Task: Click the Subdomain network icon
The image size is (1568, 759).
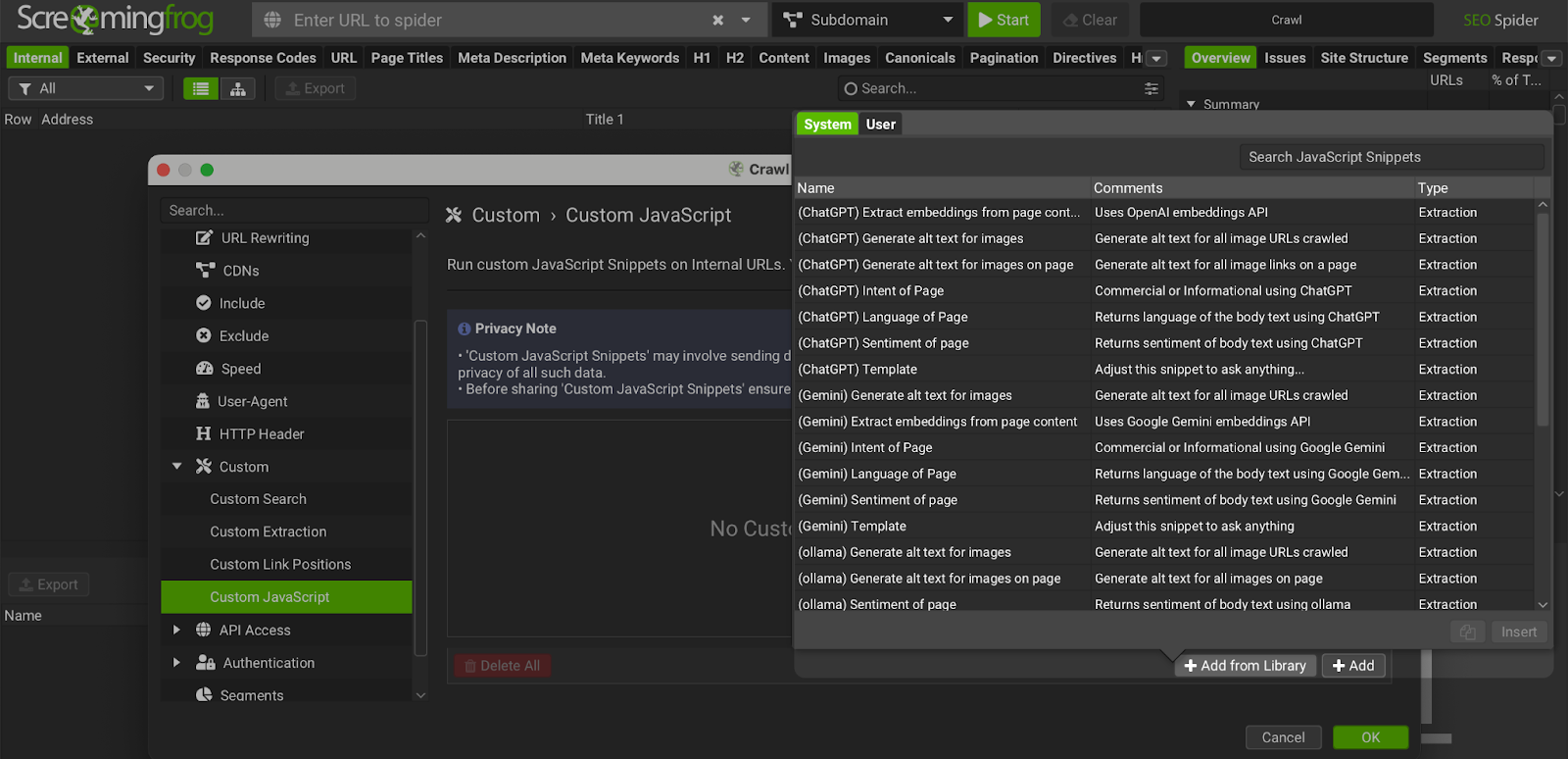Action: click(x=793, y=20)
